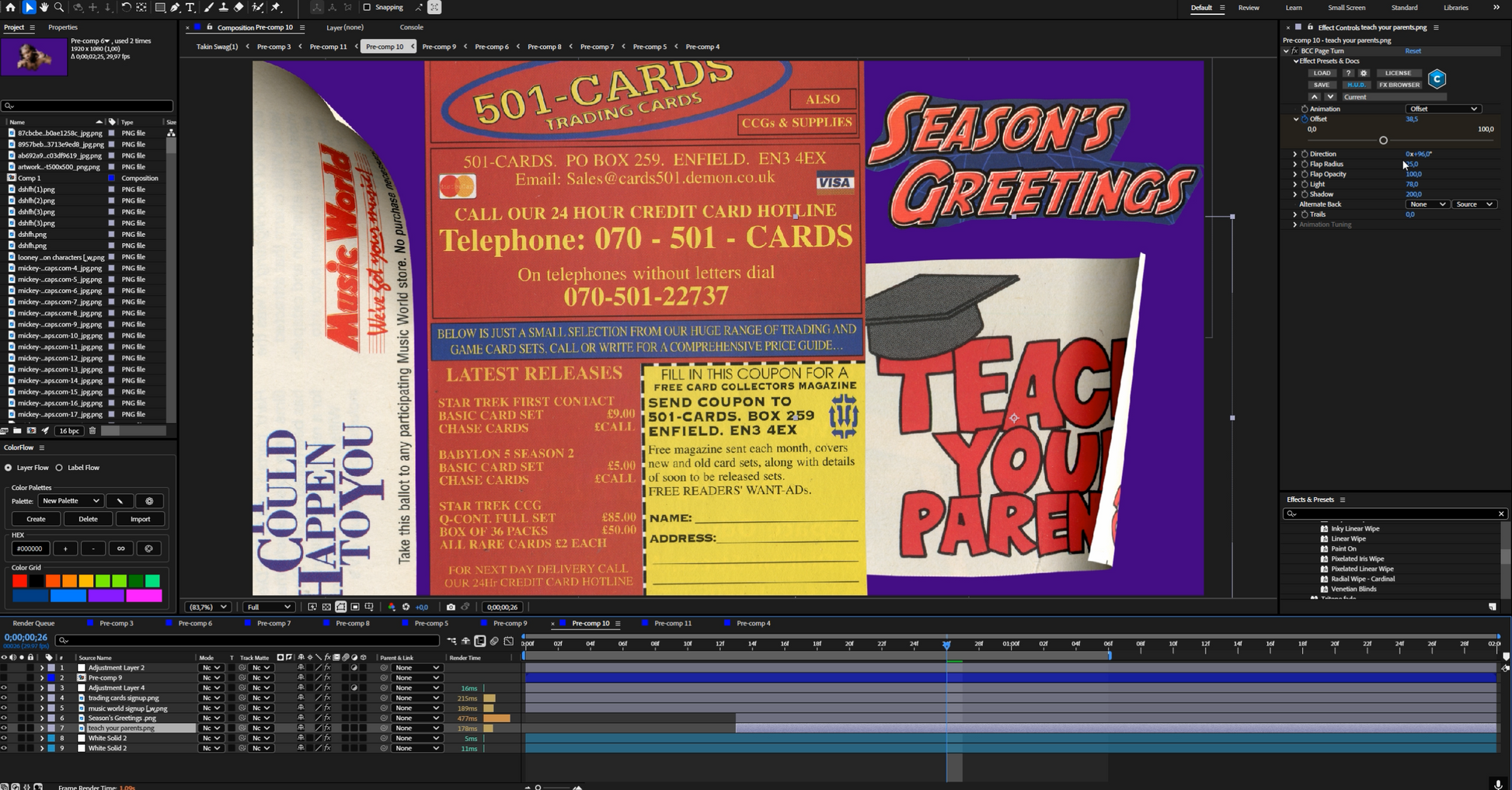Open the Console viewer tab
The height and width of the screenshot is (790, 1512).
click(x=411, y=27)
